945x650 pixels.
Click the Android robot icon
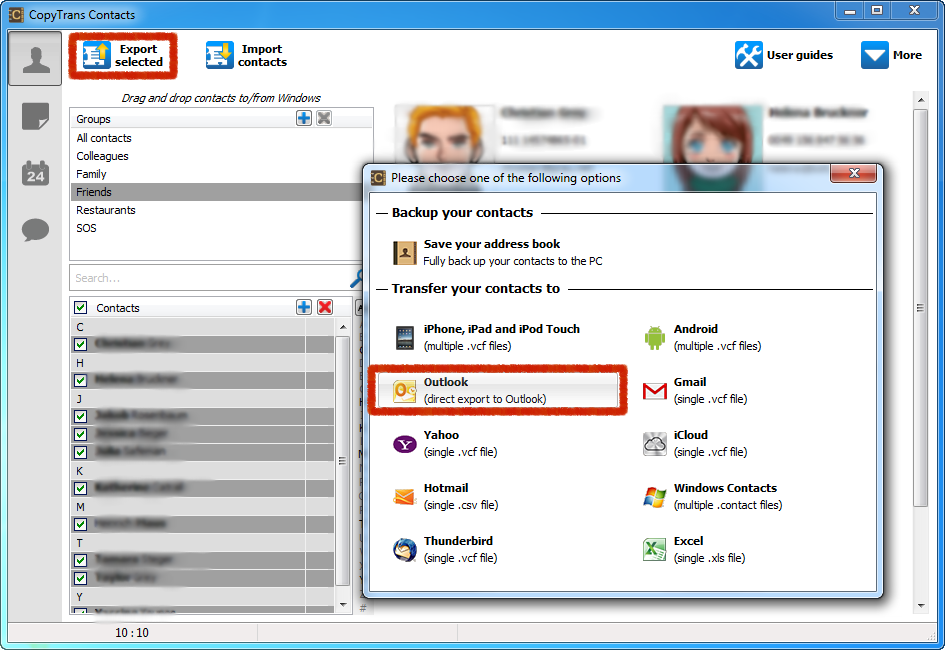tap(655, 337)
